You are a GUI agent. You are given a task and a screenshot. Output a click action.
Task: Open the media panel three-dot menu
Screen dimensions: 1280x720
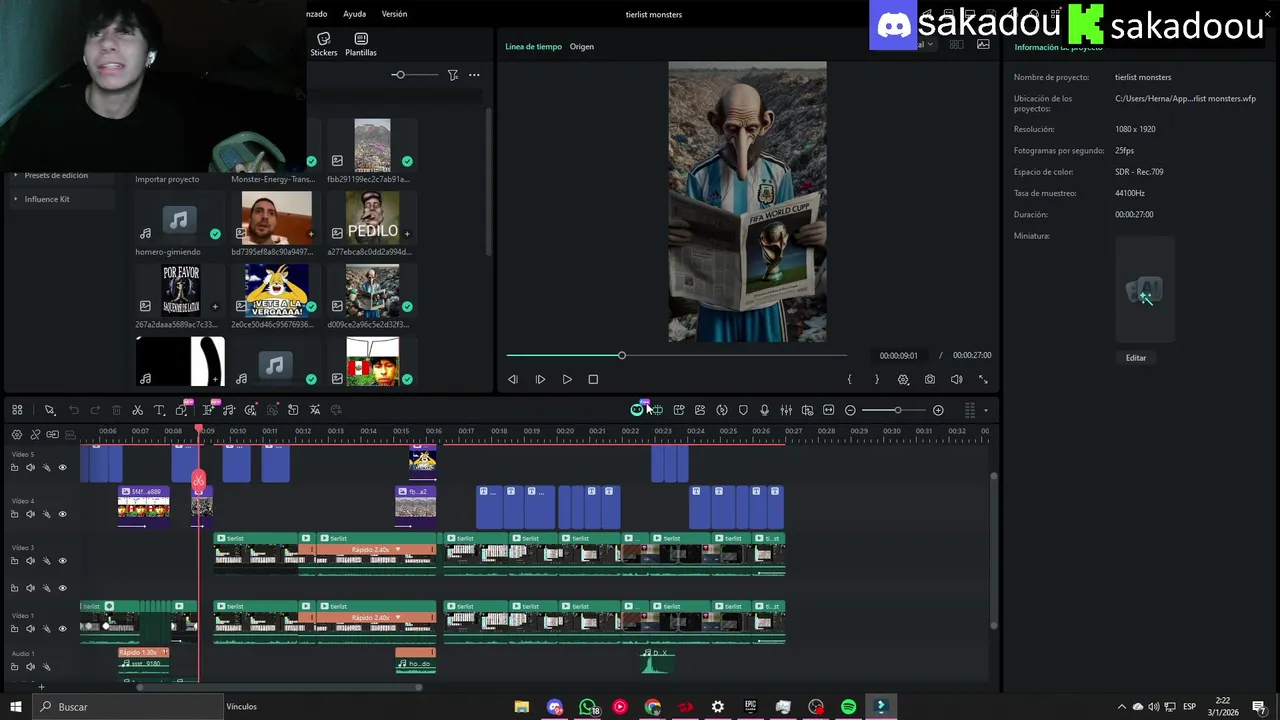point(474,75)
